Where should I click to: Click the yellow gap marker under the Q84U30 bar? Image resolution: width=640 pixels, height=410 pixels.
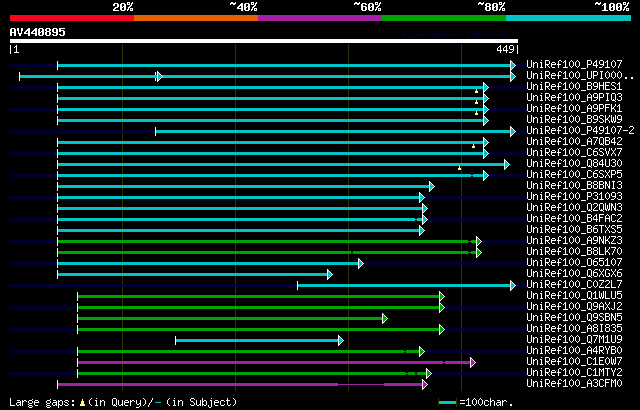[460, 168]
